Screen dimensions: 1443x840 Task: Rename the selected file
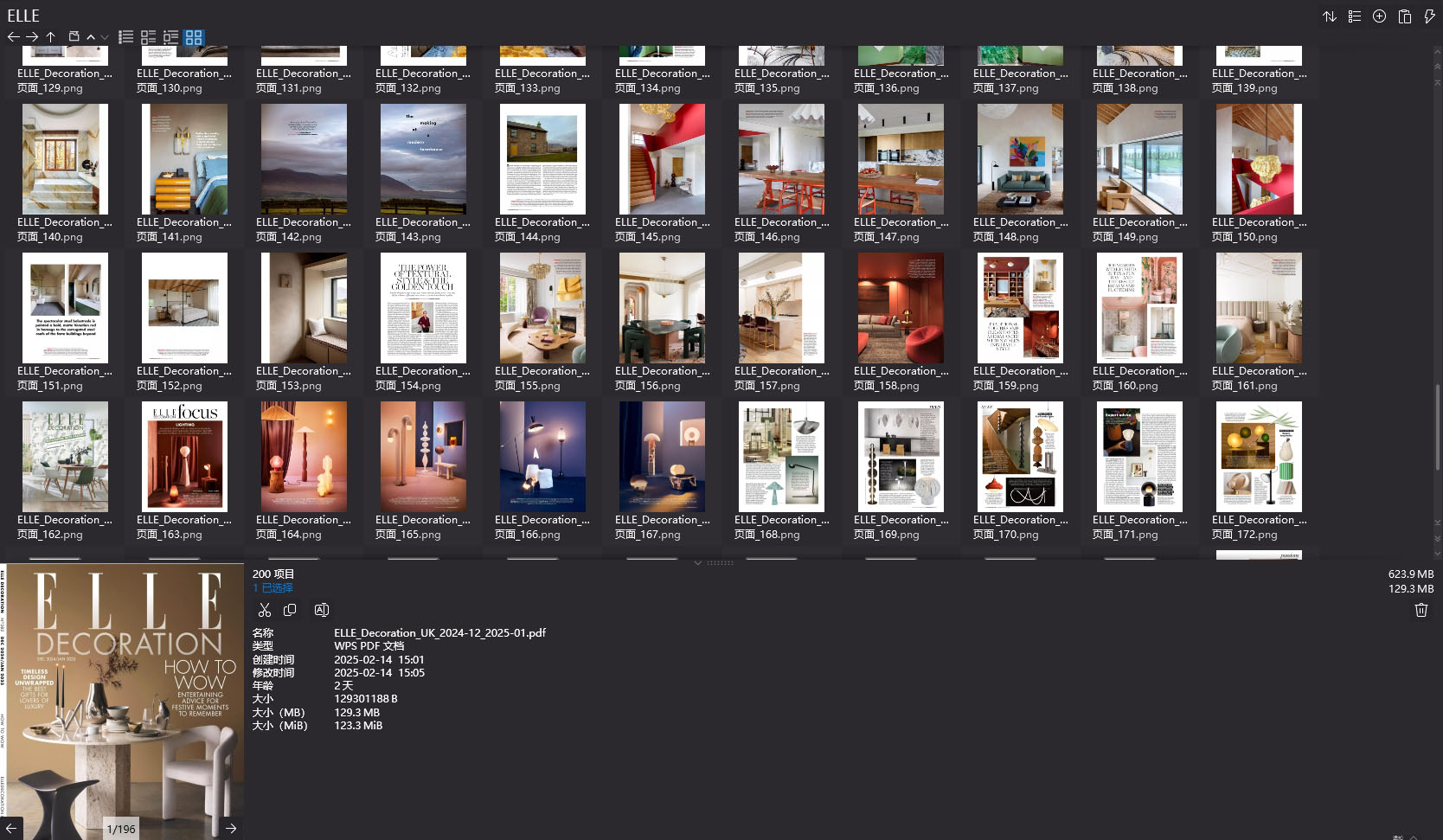(322, 610)
